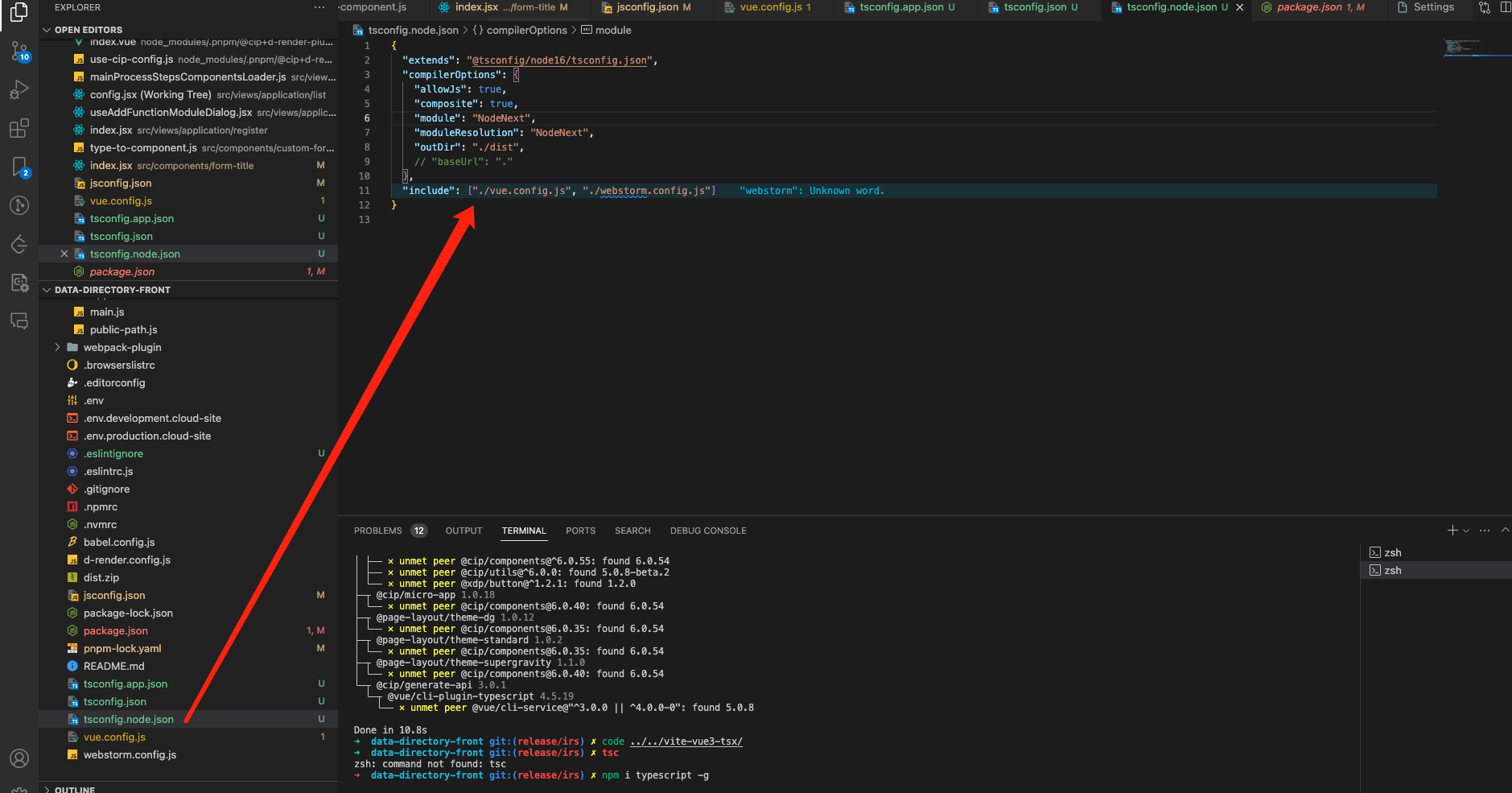Image resolution: width=1512 pixels, height=793 pixels.
Task: Select mainProcessStepsComponentsLoader.js in Open Editors
Action: (x=188, y=76)
